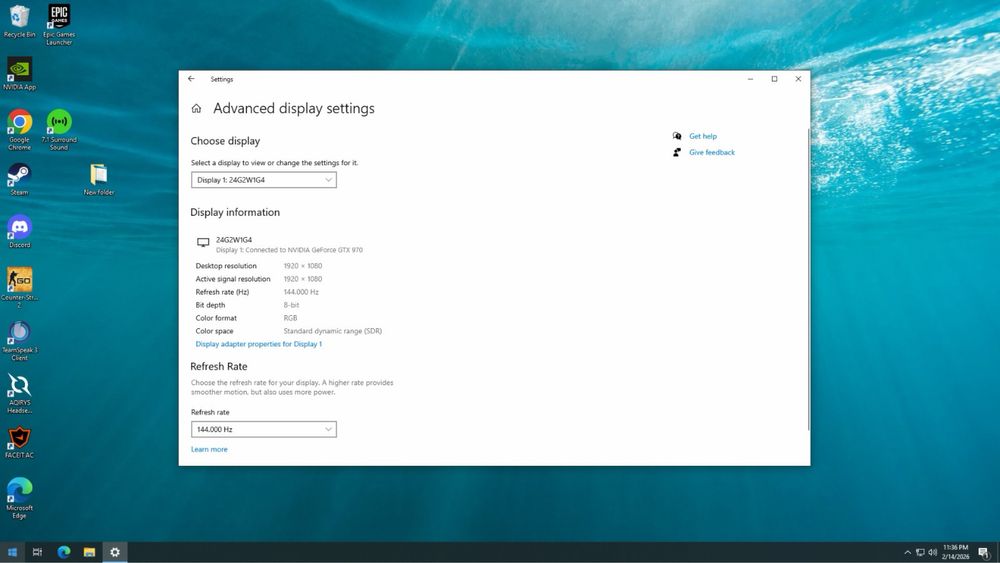The width and height of the screenshot is (1000, 563).
Task: Click the FACEIT AC desktop shortcut
Action: point(20,442)
